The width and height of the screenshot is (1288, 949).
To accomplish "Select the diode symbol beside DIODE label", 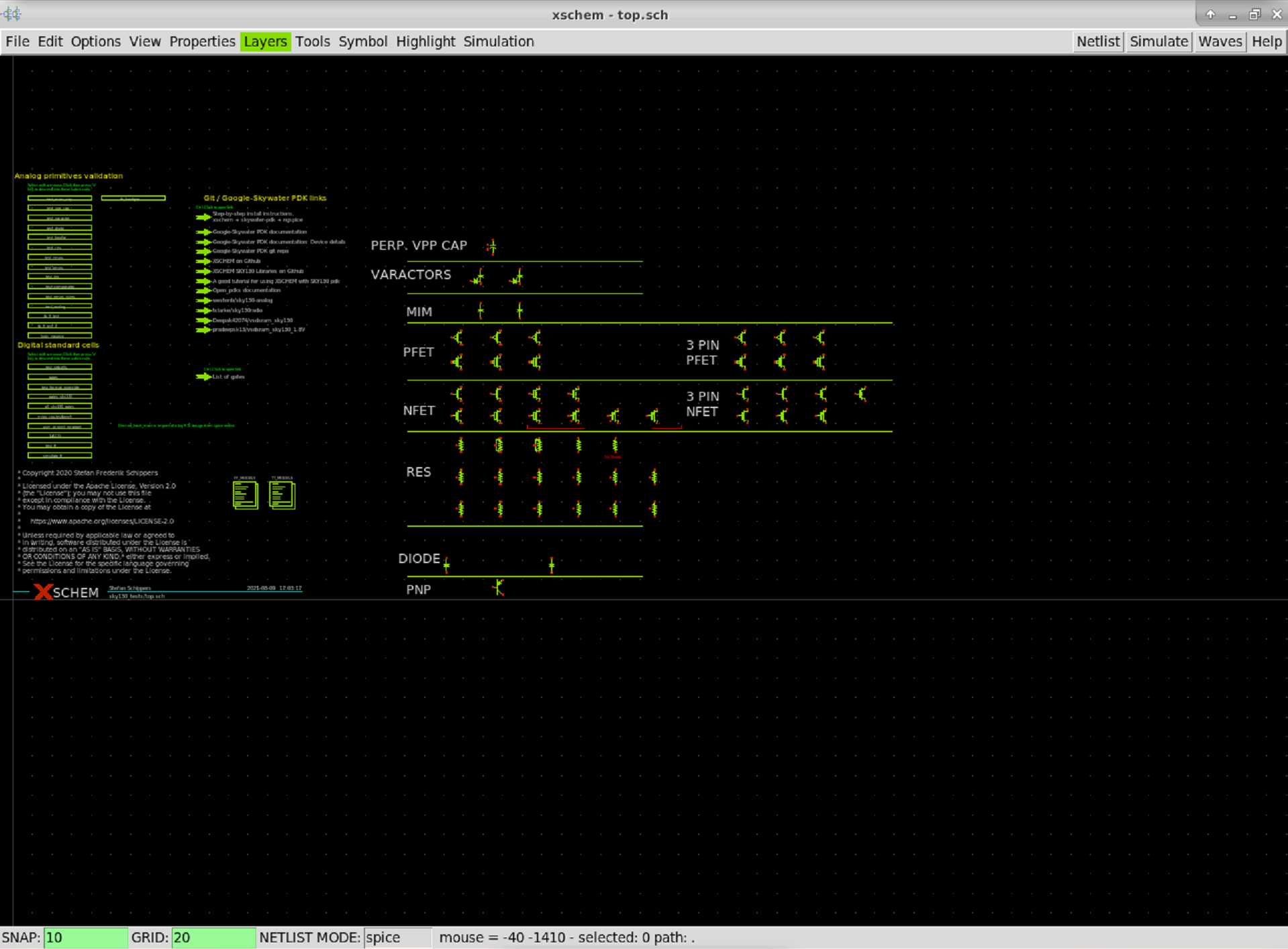I will tap(446, 566).
